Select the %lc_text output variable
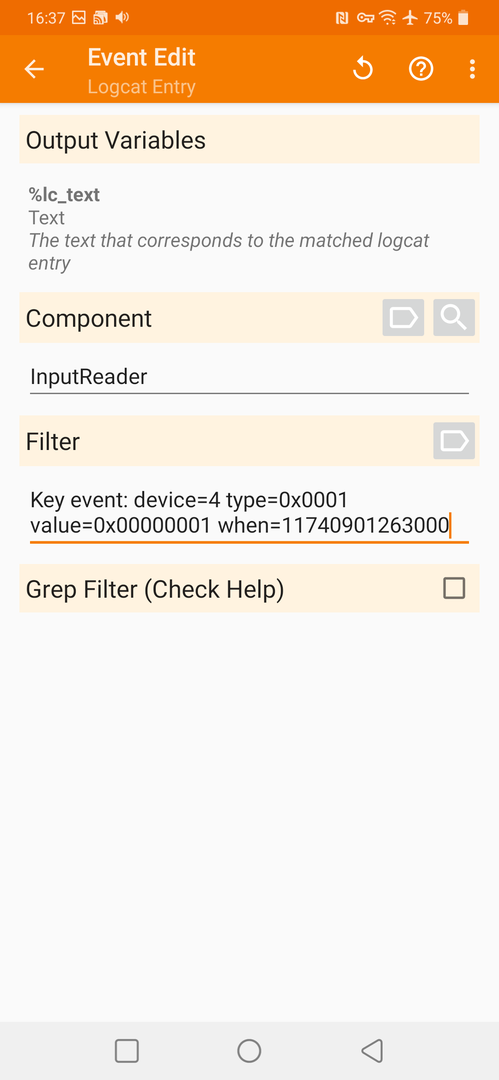 pyautogui.click(x=63, y=195)
